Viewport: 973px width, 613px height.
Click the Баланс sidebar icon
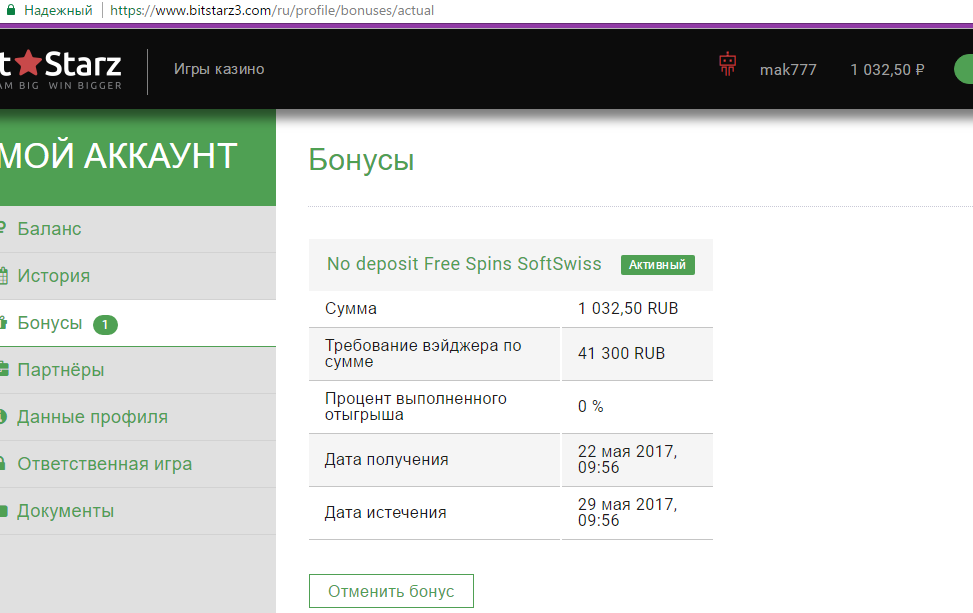4,229
